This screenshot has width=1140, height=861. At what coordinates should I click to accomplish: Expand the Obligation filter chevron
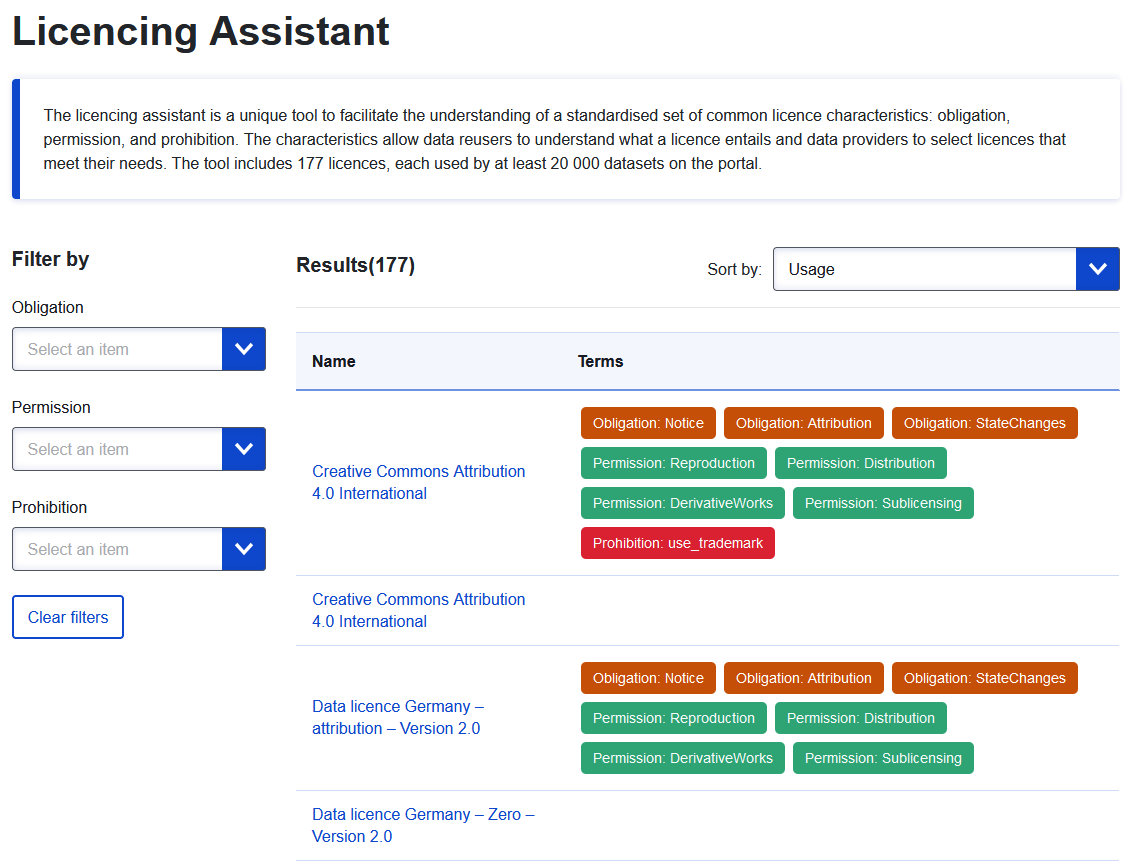point(243,349)
